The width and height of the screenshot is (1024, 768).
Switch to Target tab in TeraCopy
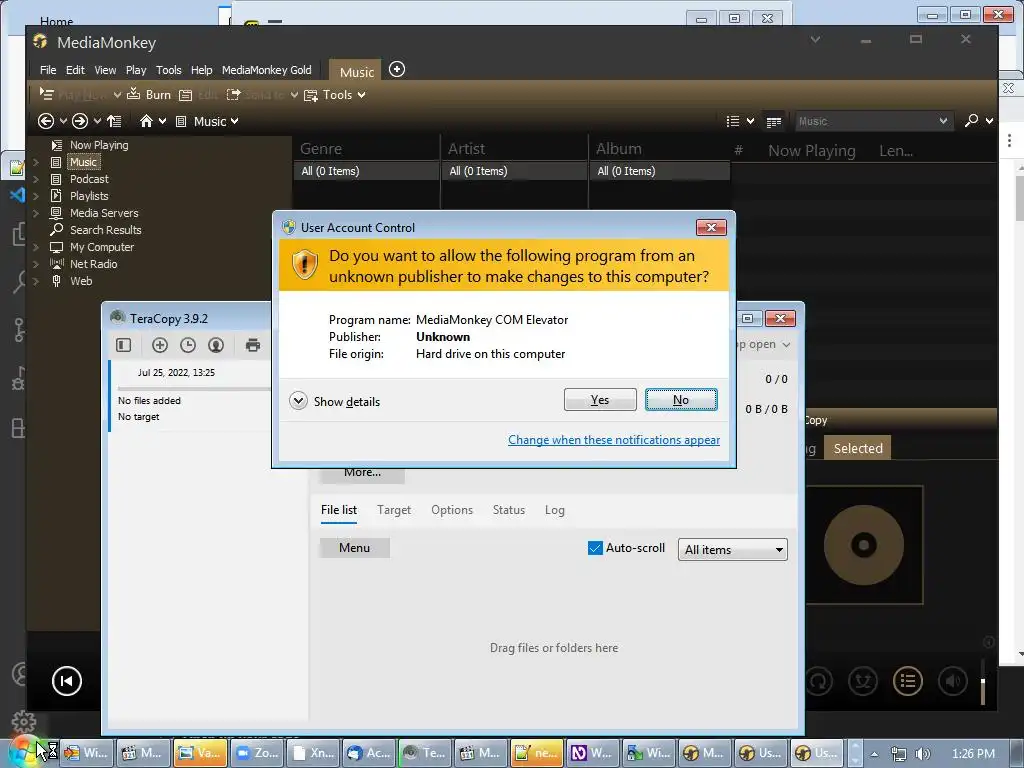pos(394,510)
